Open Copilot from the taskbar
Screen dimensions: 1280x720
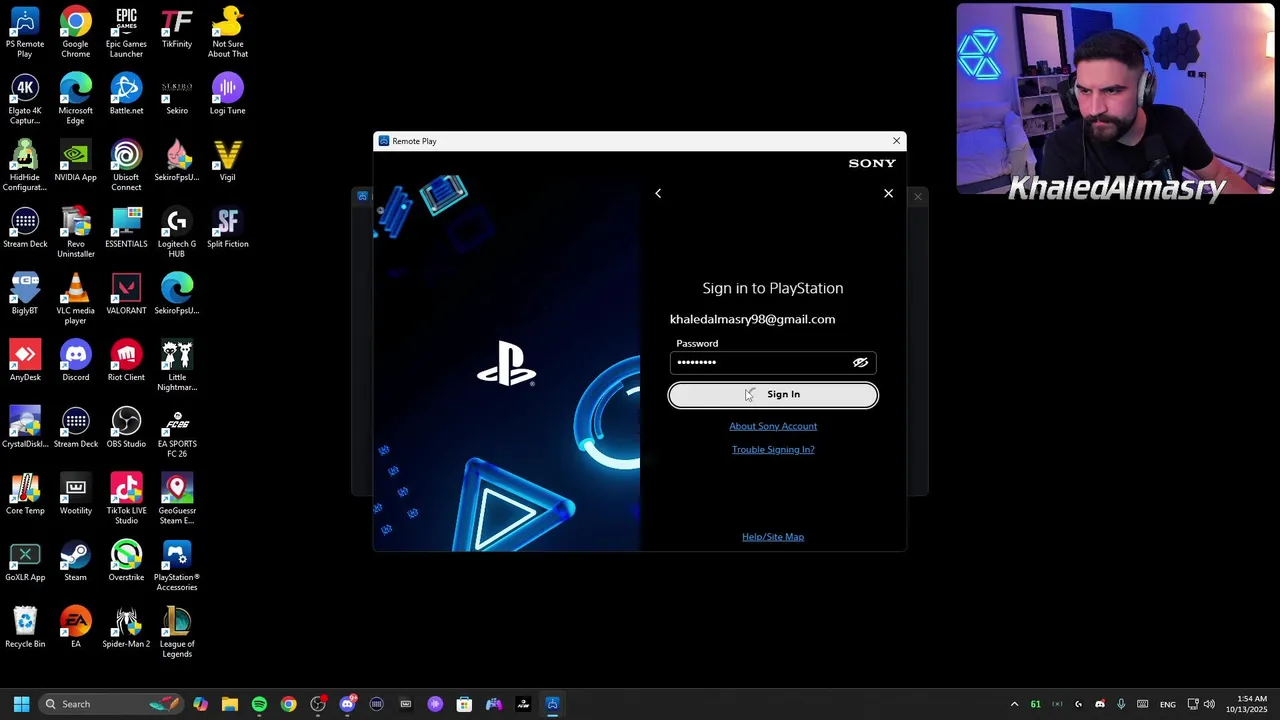201,704
